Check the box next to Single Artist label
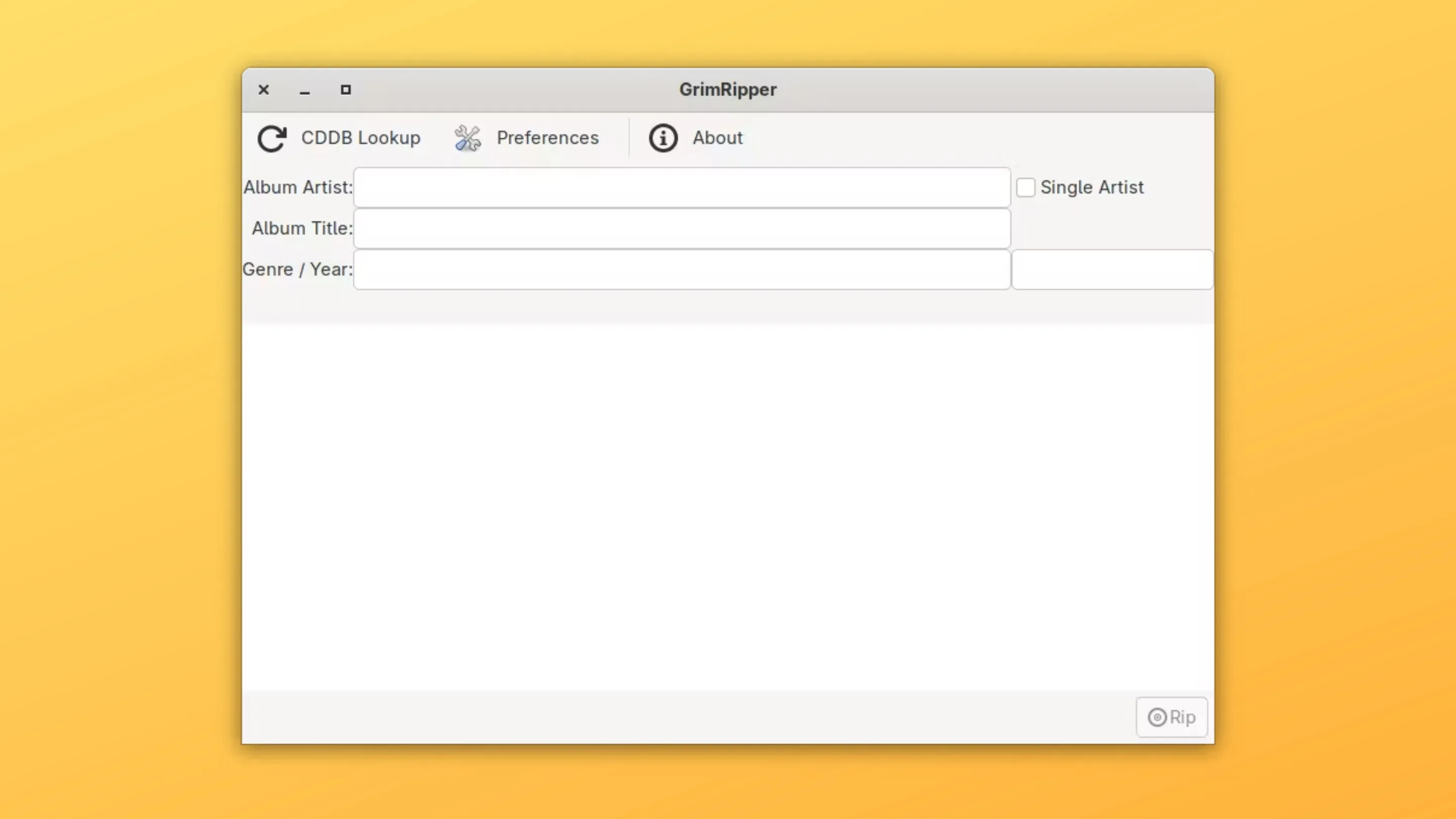1456x819 pixels. (x=1026, y=187)
